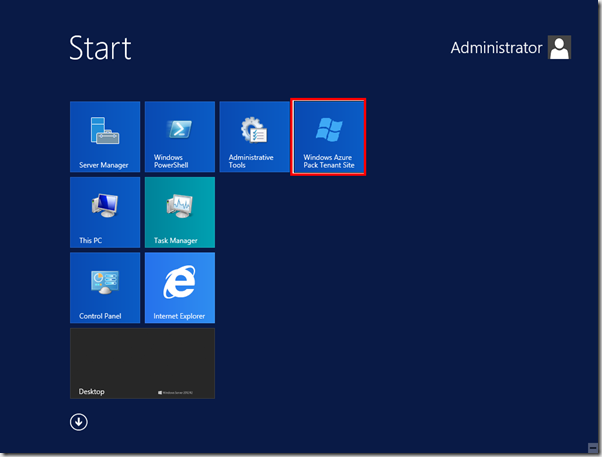Show all apps with down arrow
Image resolution: width=602 pixels, height=457 pixels.
click(79, 422)
